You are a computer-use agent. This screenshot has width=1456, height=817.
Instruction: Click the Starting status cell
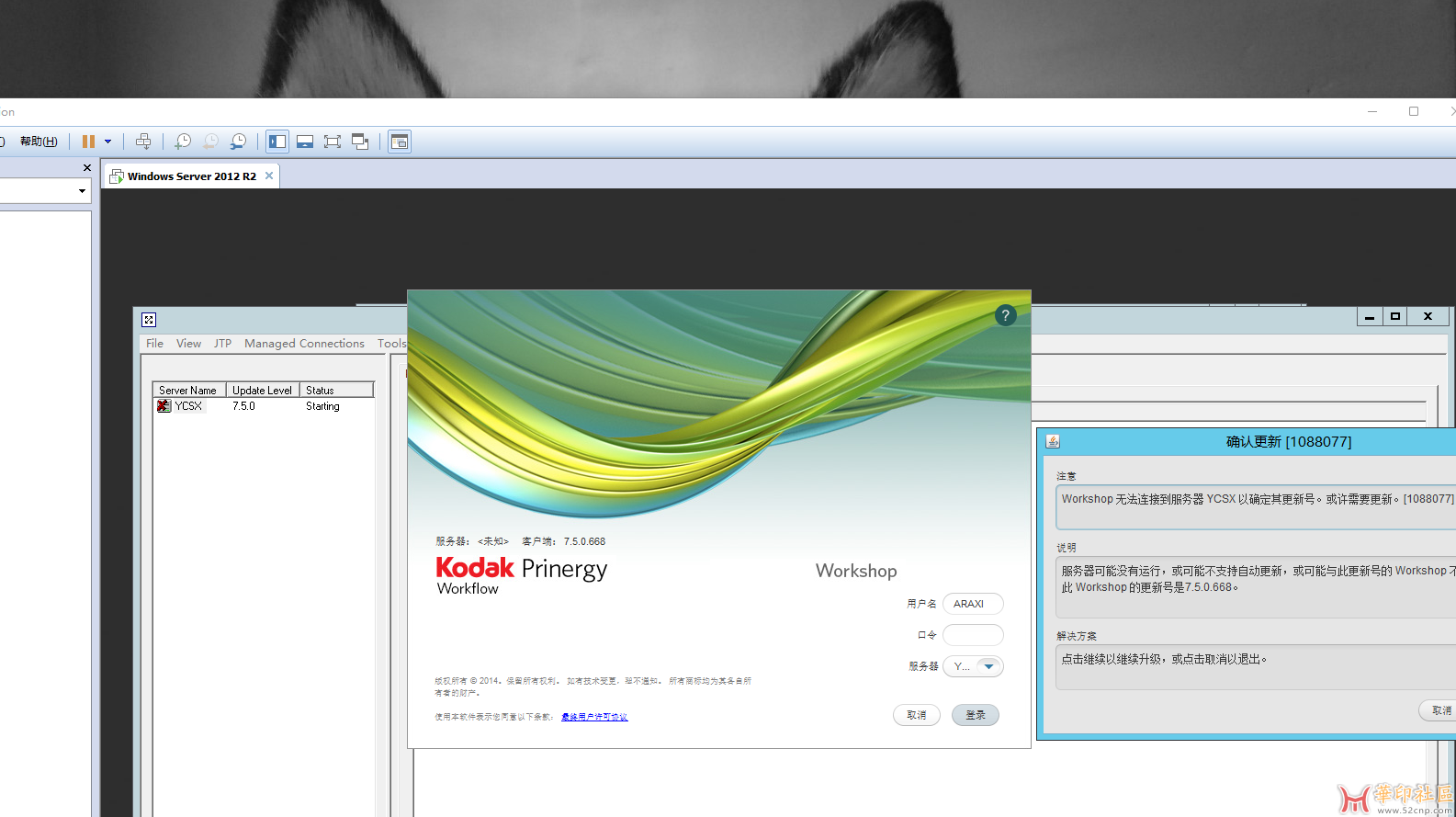click(322, 406)
